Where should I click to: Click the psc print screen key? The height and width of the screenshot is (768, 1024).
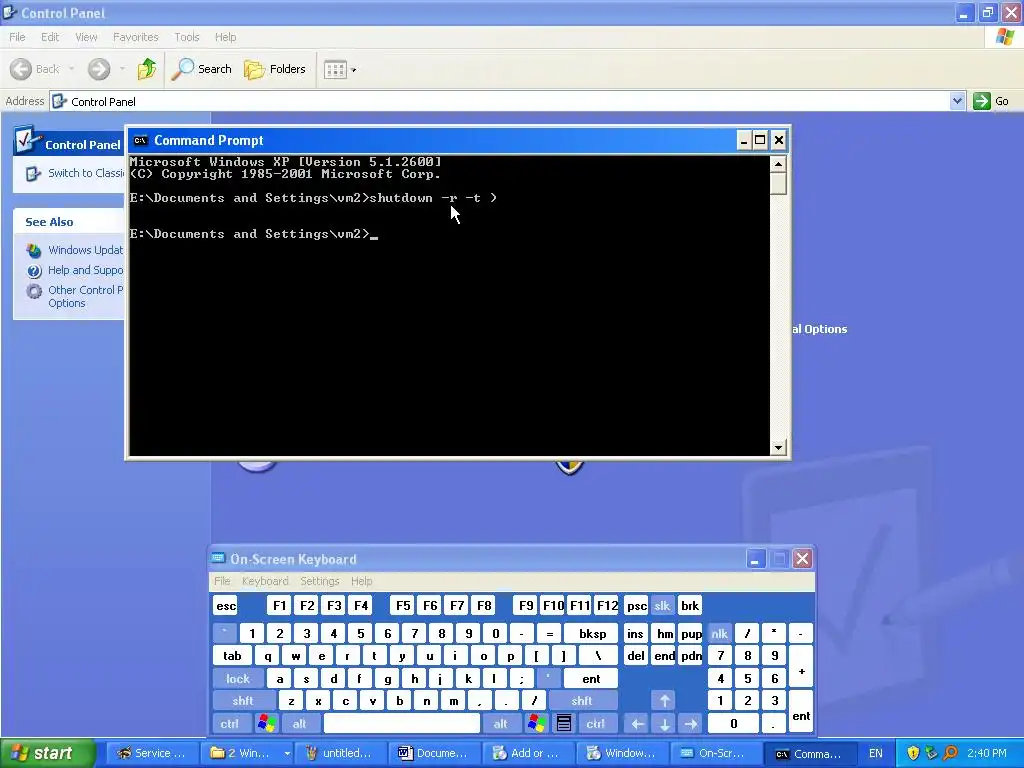click(x=637, y=606)
